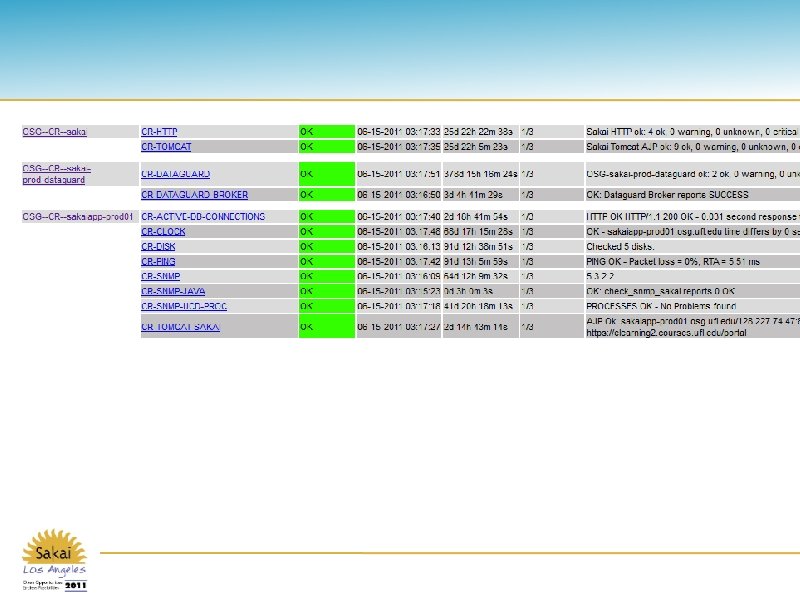Select the last check time of CR-HTTP row
The image size is (800, 600).
(398, 132)
